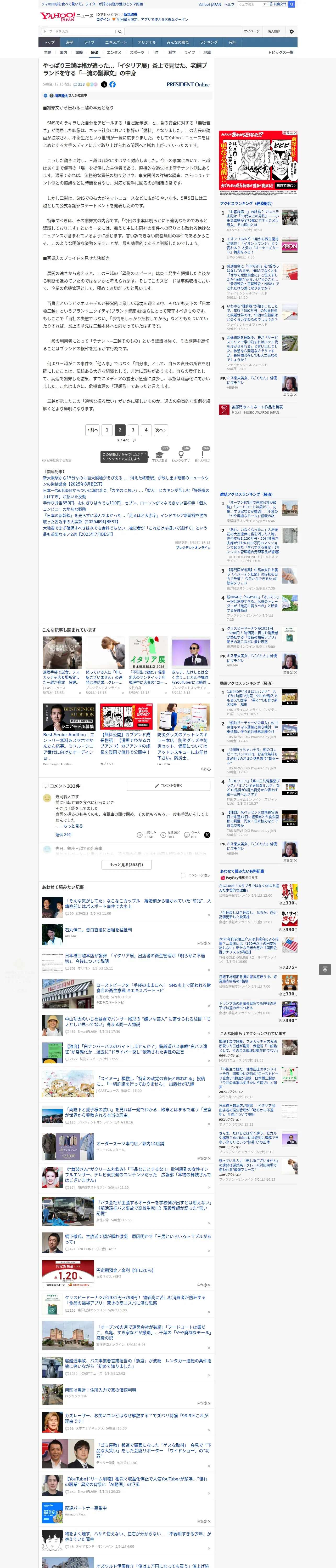
Task: Open the オリジナル navigation tab
Action: click(147, 43)
